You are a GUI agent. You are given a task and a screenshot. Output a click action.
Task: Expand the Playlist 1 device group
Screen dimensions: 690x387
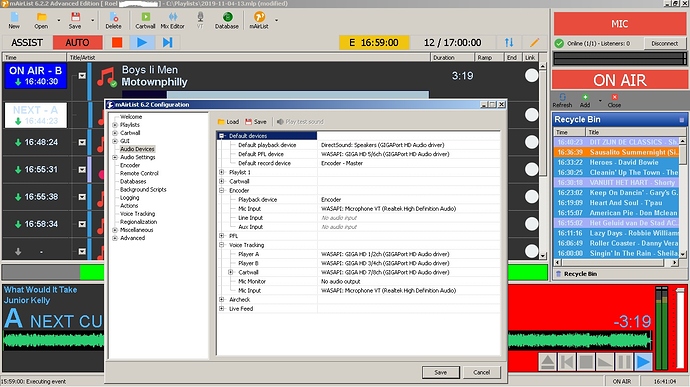[x=222, y=172]
